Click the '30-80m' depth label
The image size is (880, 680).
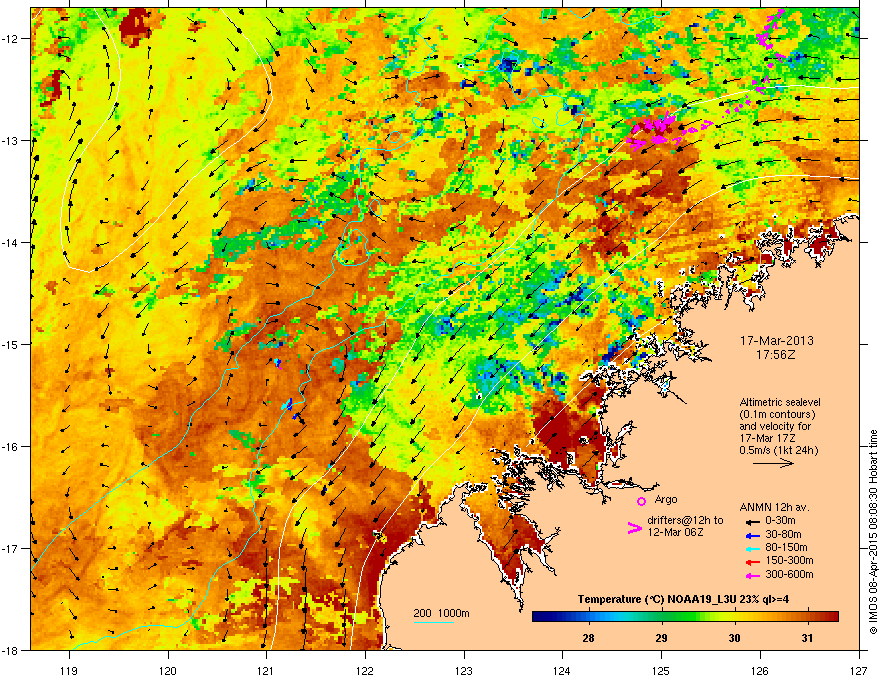[x=783, y=534]
